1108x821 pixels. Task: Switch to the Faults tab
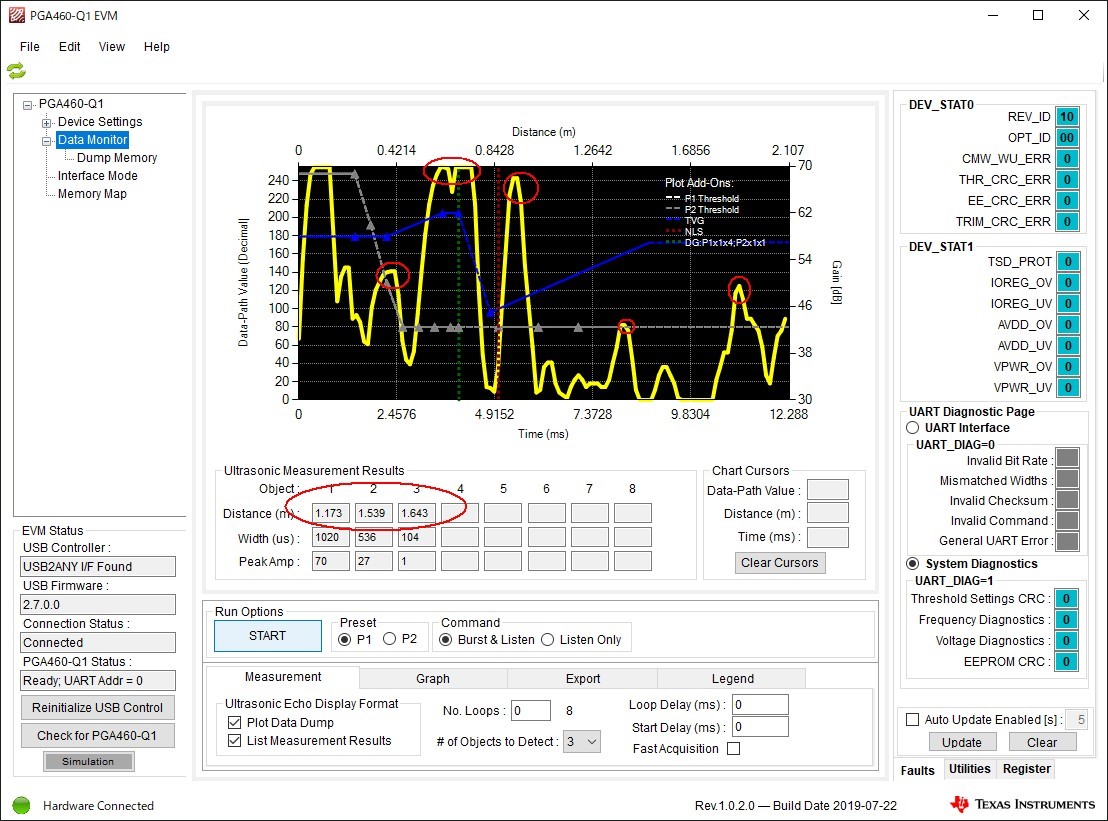[917, 770]
